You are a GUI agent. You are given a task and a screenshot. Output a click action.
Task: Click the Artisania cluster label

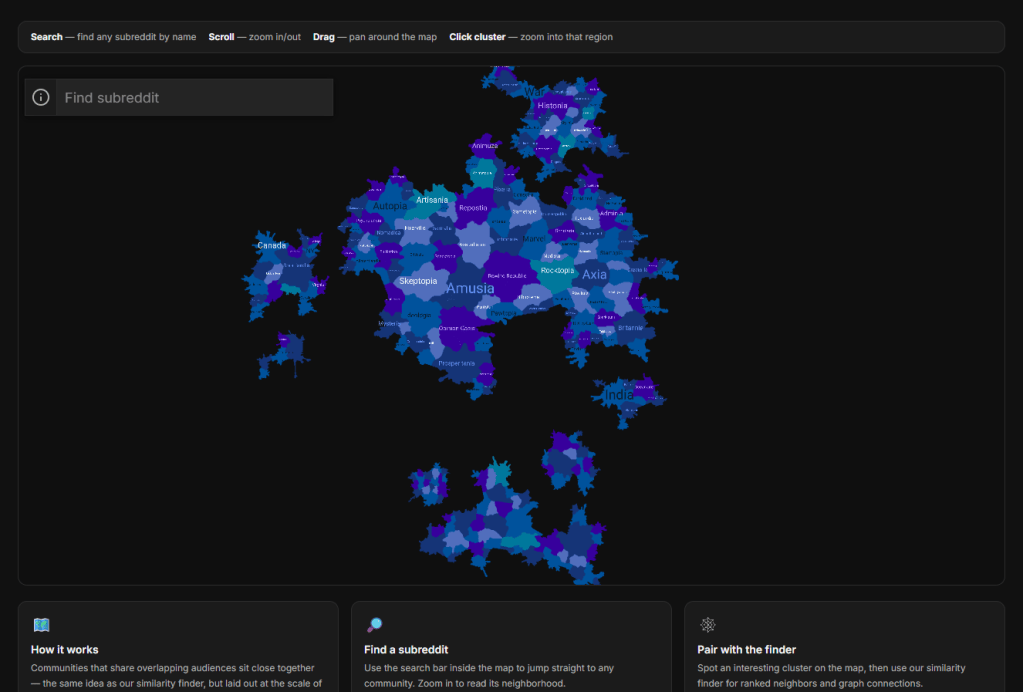pos(432,200)
